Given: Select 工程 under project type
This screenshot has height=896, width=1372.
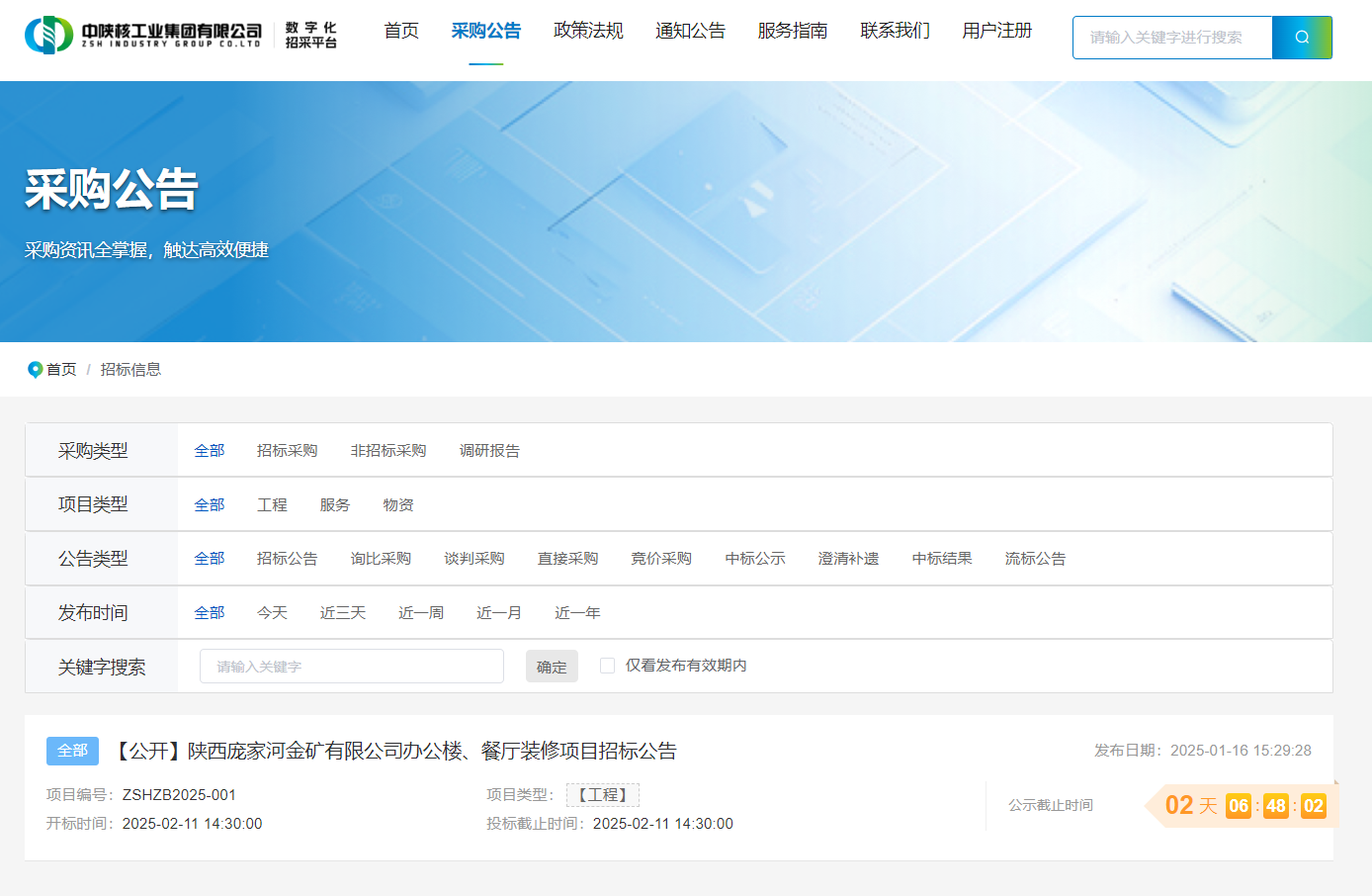Looking at the screenshot, I should [272, 505].
